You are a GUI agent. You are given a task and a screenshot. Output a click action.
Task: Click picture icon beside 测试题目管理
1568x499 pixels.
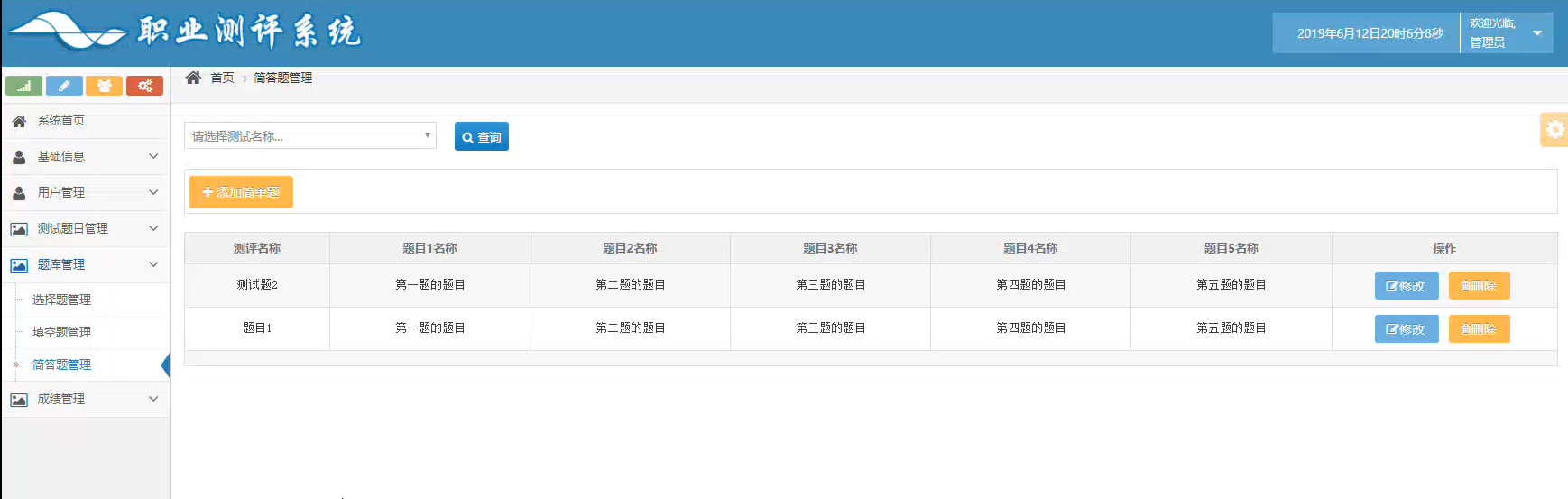tap(19, 229)
